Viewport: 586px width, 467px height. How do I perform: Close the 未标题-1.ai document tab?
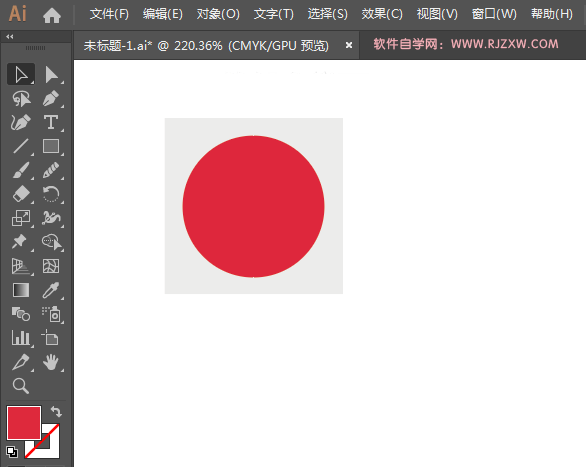(x=349, y=45)
